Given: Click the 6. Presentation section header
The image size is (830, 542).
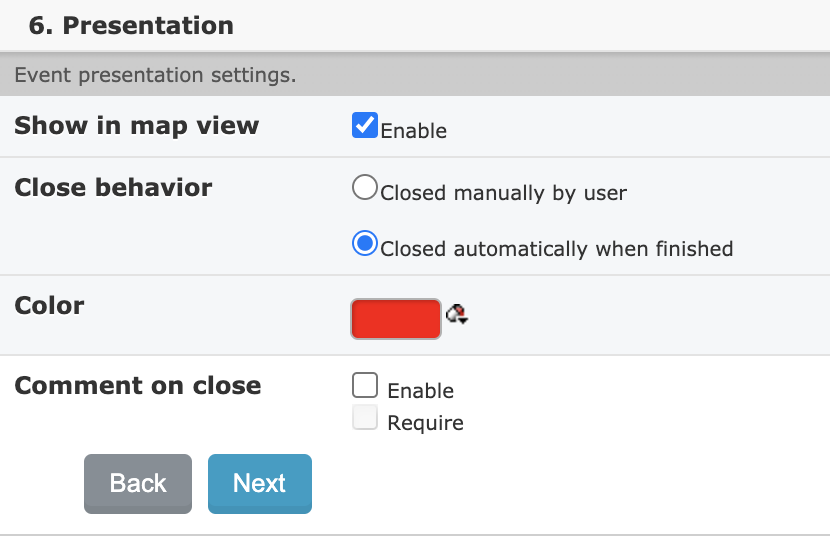Looking at the screenshot, I should [x=131, y=25].
